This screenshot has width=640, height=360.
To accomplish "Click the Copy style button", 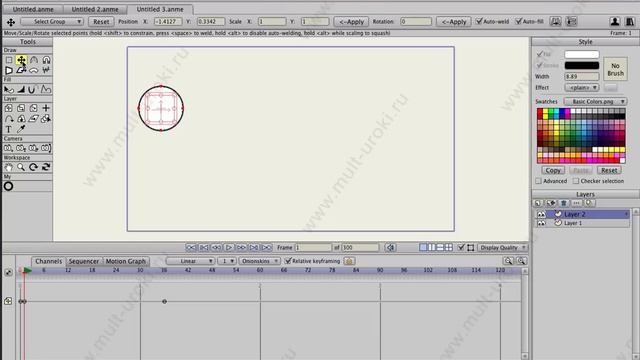I will click(x=553, y=170).
